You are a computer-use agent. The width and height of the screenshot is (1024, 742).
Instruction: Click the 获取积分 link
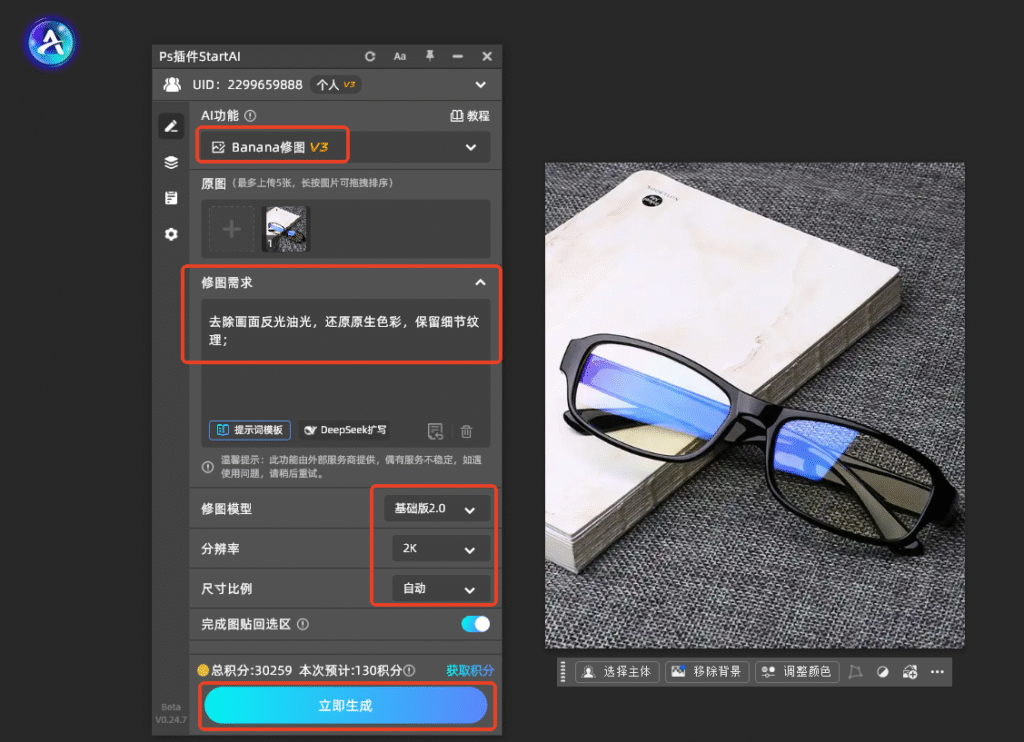470,670
